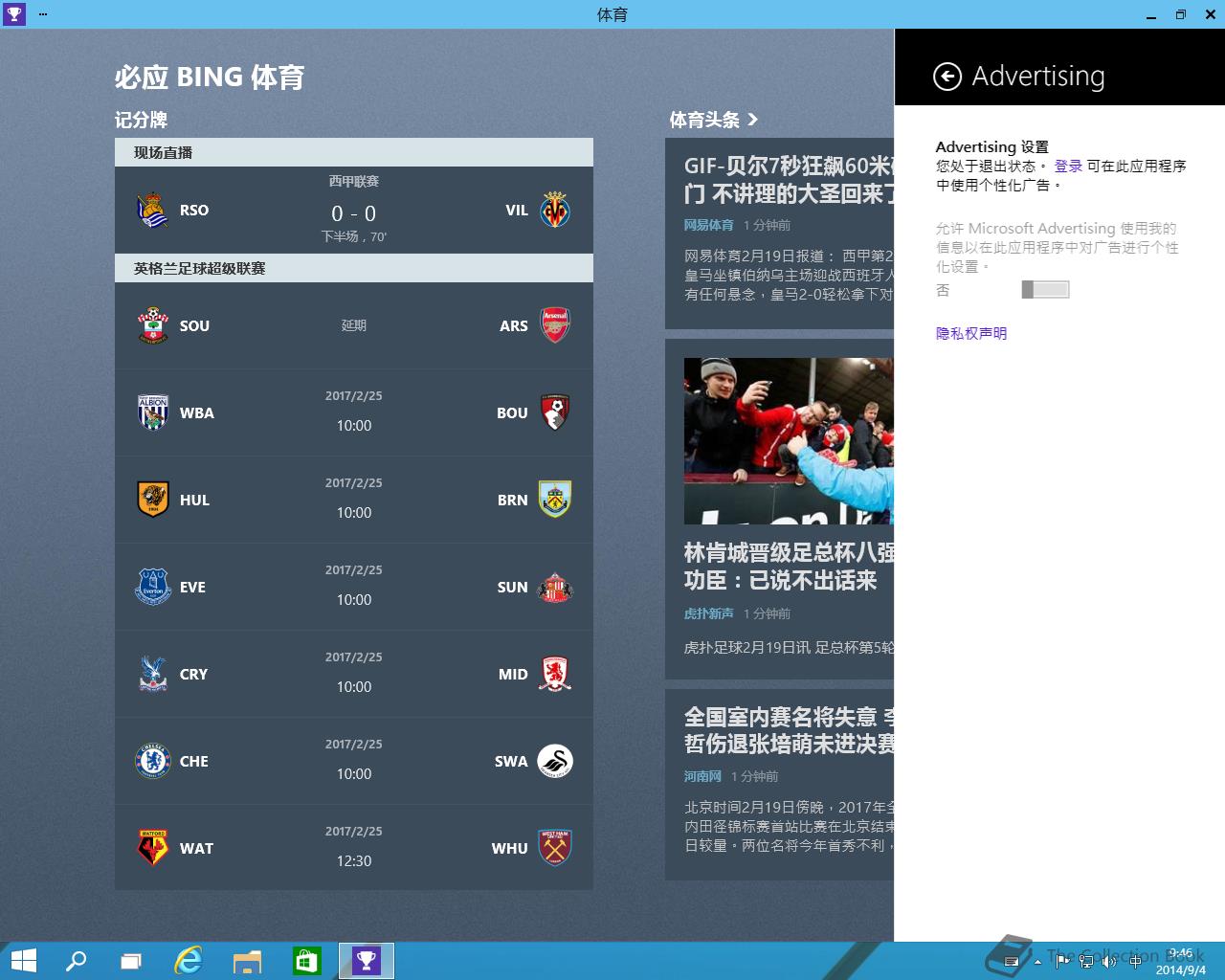Viewport: 1225px width, 980px height.
Task: Click the Hull City (HUL) team crest
Action: [x=153, y=500]
